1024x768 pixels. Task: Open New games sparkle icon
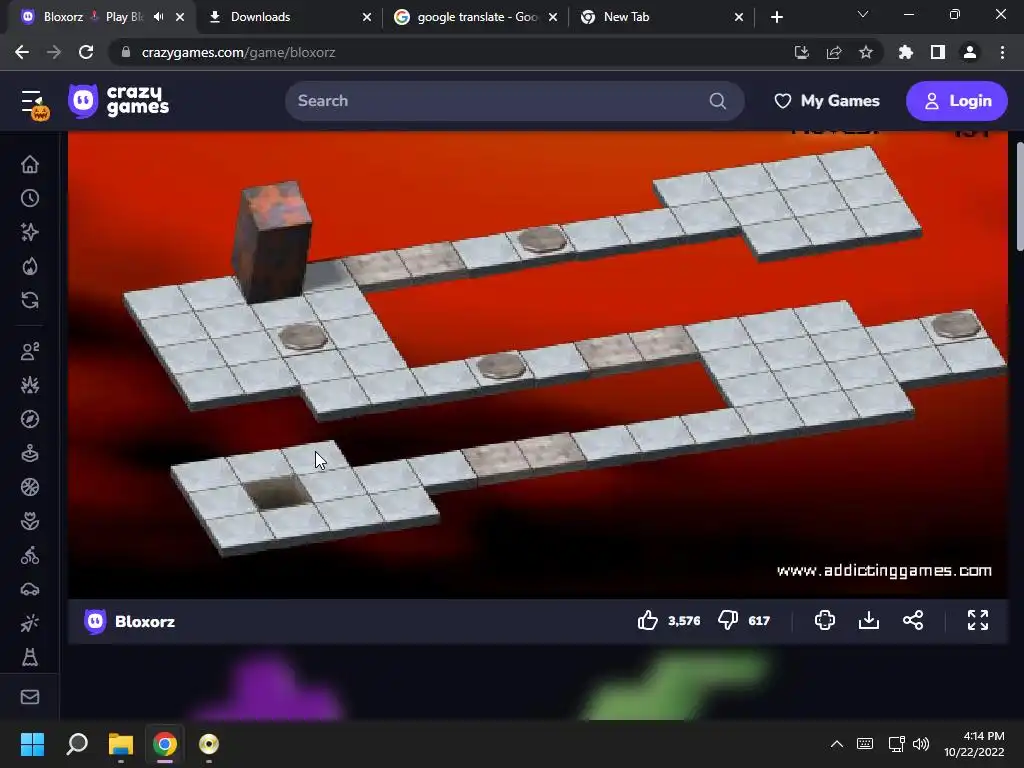click(29, 232)
